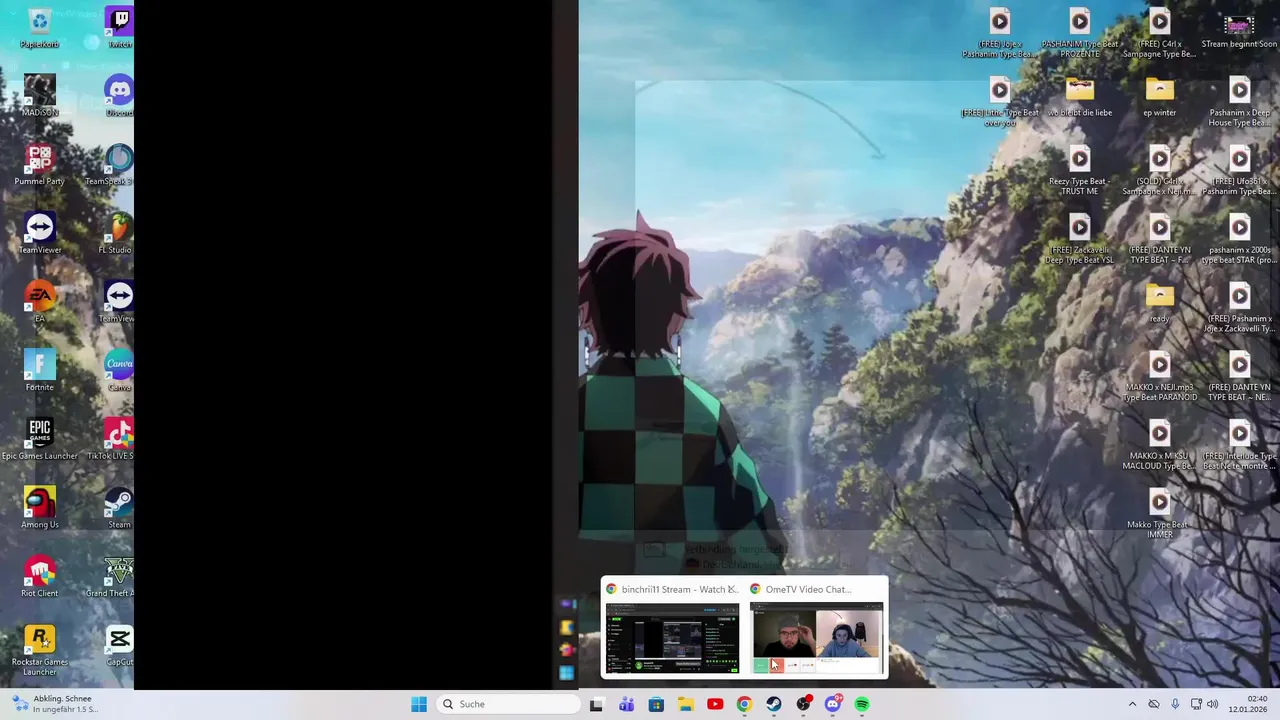Open the Discord desktop shortcut
The image size is (1280, 720).
pos(119,95)
